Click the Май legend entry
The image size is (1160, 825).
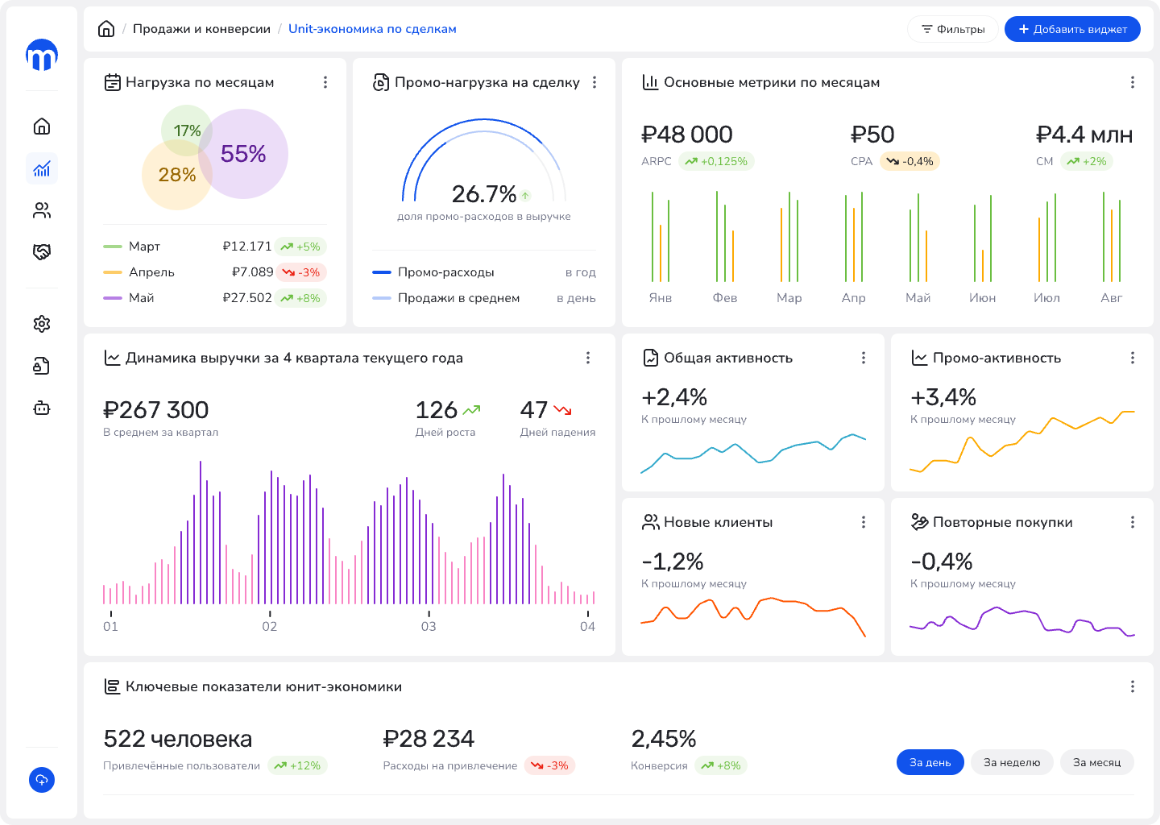[x=129, y=298]
